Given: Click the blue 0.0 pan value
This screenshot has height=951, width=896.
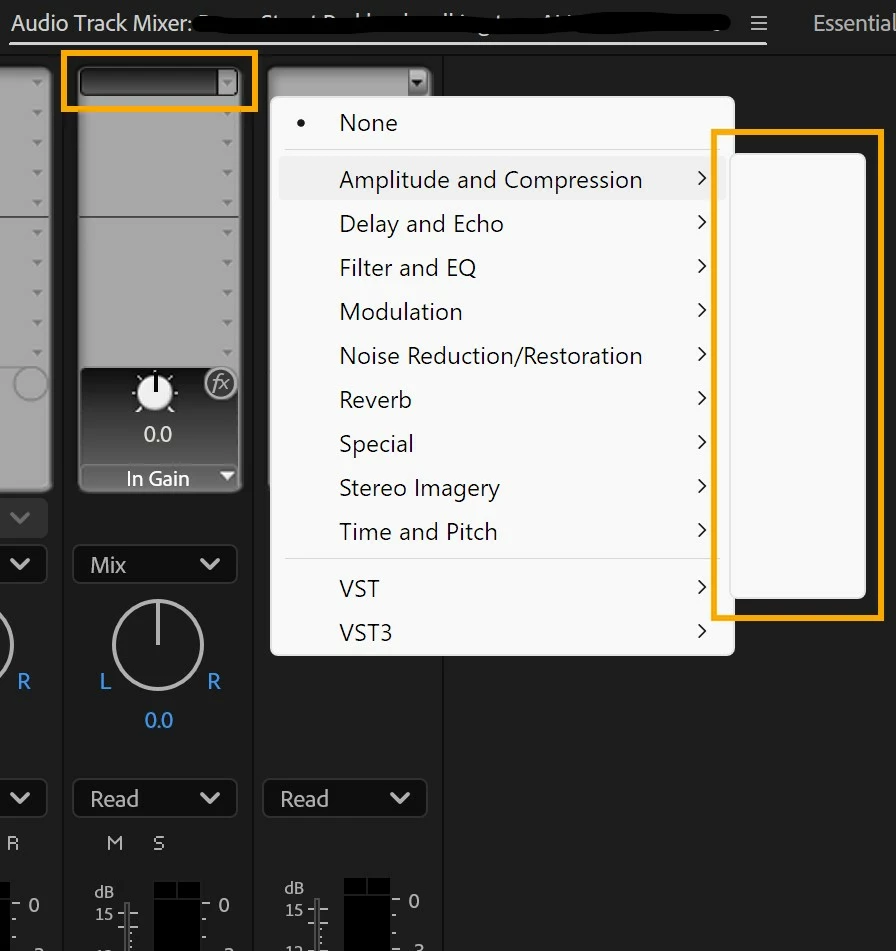Looking at the screenshot, I should click(x=158, y=720).
